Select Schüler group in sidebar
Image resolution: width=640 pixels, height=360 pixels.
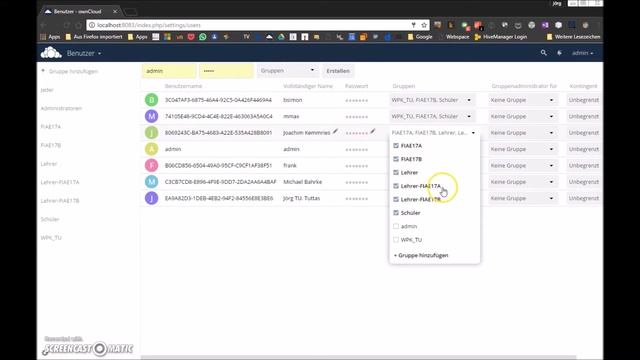point(50,219)
